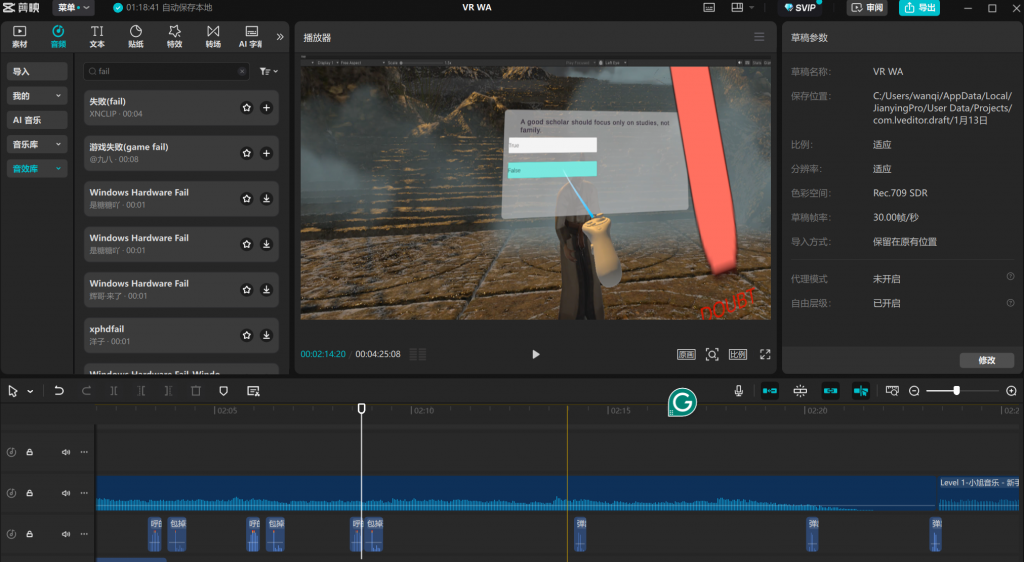Zoom in the timeline
This screenshot has height=562, width=1024.
tap(1011, 390)
